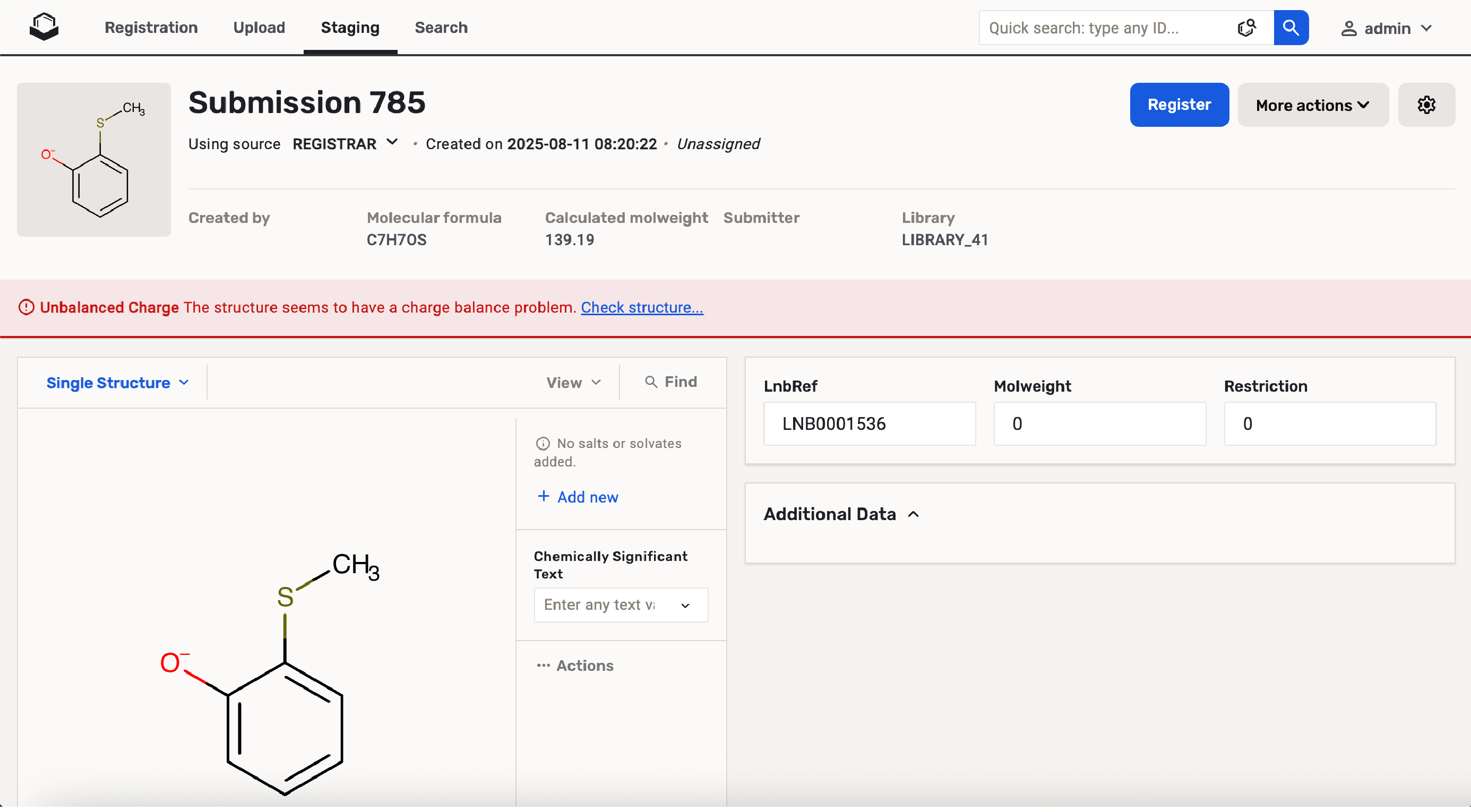1471x812 pixels.
Task: Click the LnbRef input field
Action: (x=869, y=424)
